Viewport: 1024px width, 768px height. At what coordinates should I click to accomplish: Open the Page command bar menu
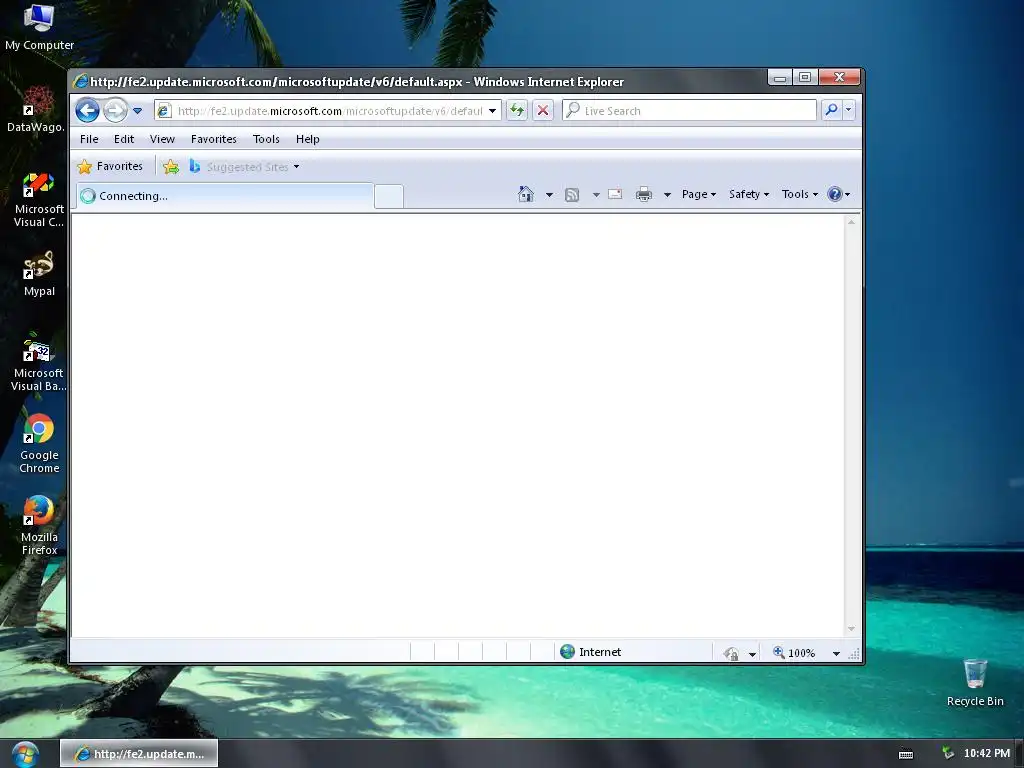pos(699,194)
